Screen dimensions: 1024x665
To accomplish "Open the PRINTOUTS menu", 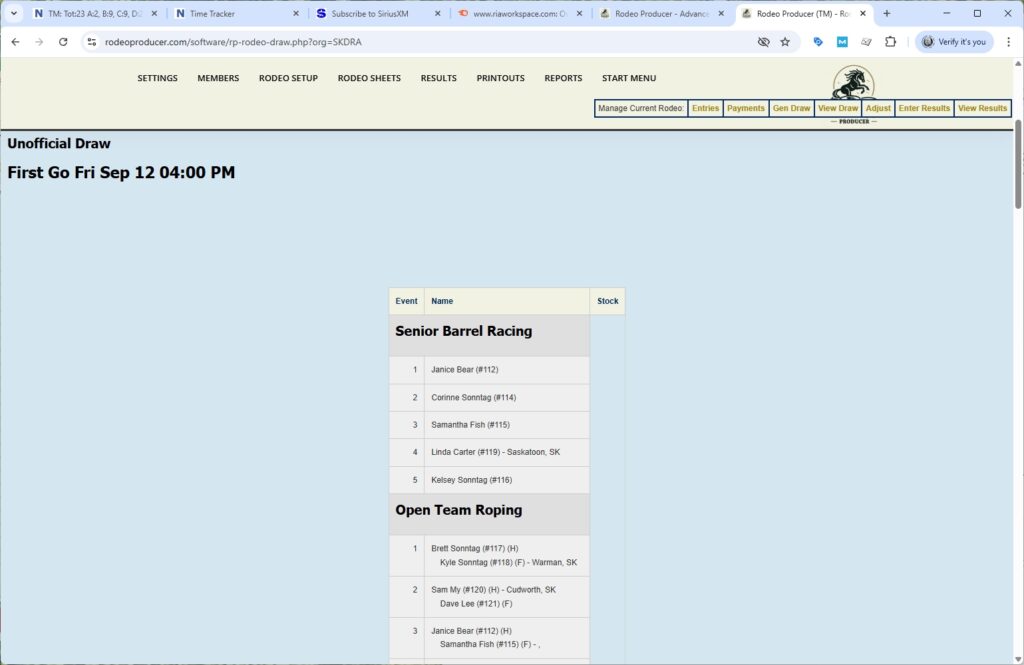I will [x=500, y=78].
